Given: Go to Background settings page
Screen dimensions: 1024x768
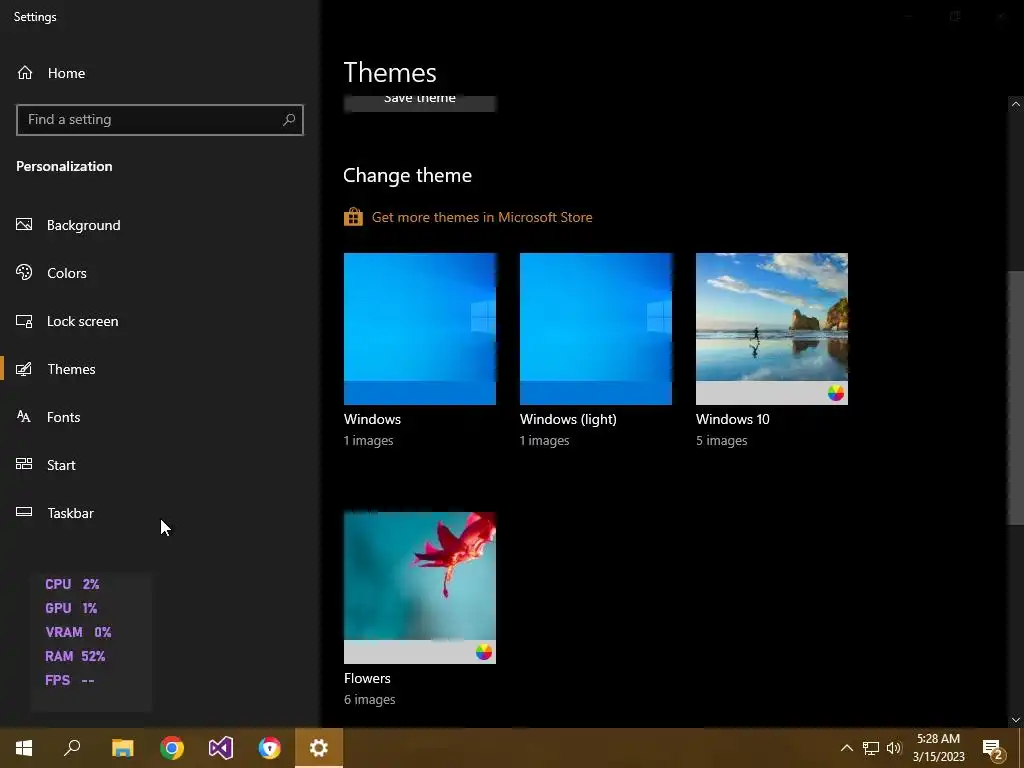Looking at the screenshot, I should [x=159, y=225].
